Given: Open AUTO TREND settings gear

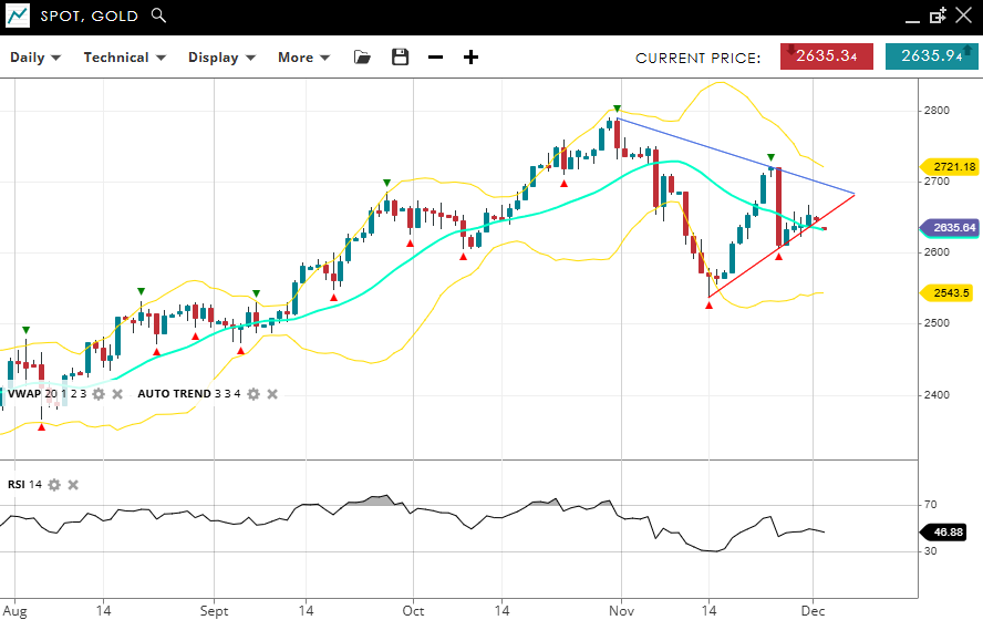Looking at the screenshot, I should [x=253, y=394].
